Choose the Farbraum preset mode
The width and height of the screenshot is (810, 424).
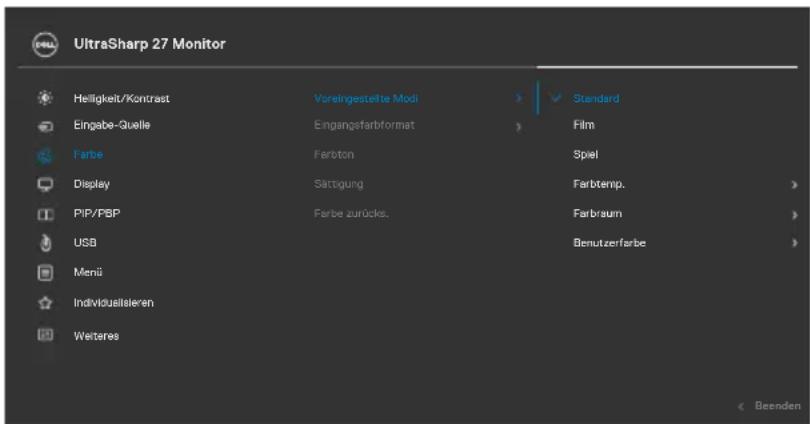tap(597, 213)
